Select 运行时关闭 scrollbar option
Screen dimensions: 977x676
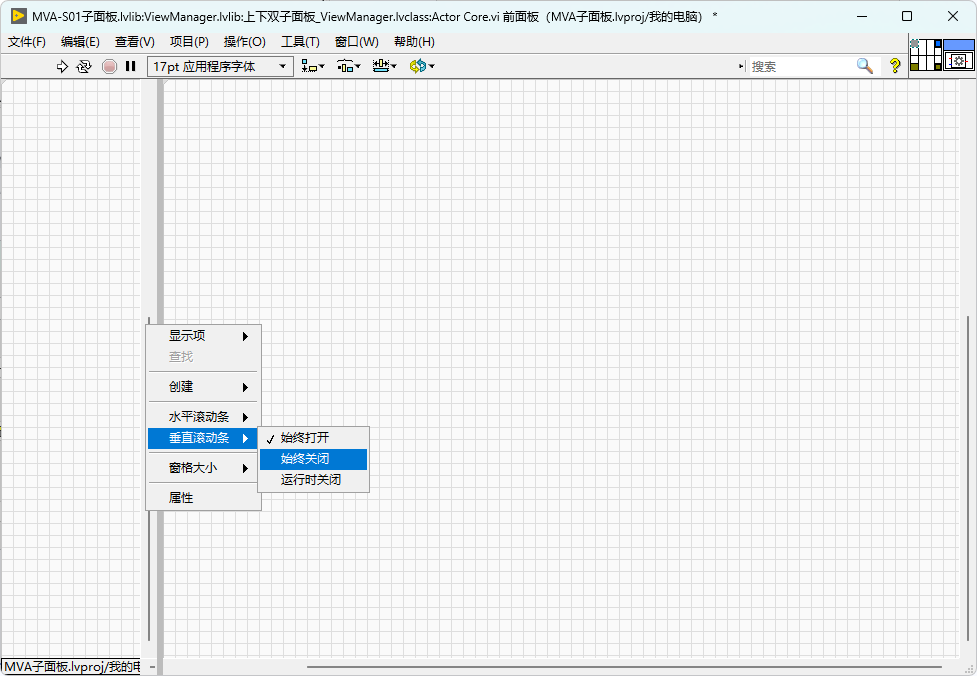pyautogui.click(x=314, y=480)
